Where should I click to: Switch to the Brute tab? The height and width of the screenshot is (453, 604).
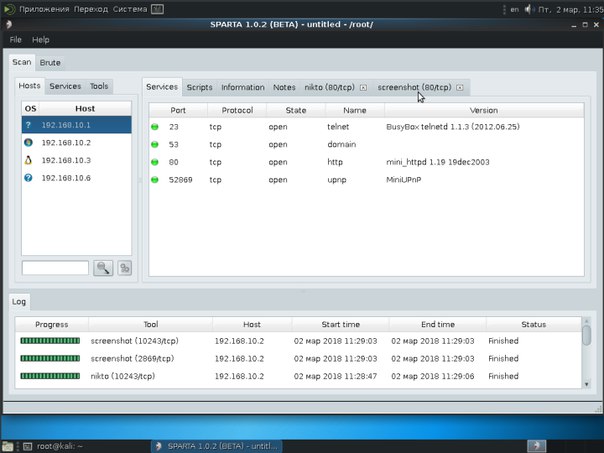tap(50, 63)
